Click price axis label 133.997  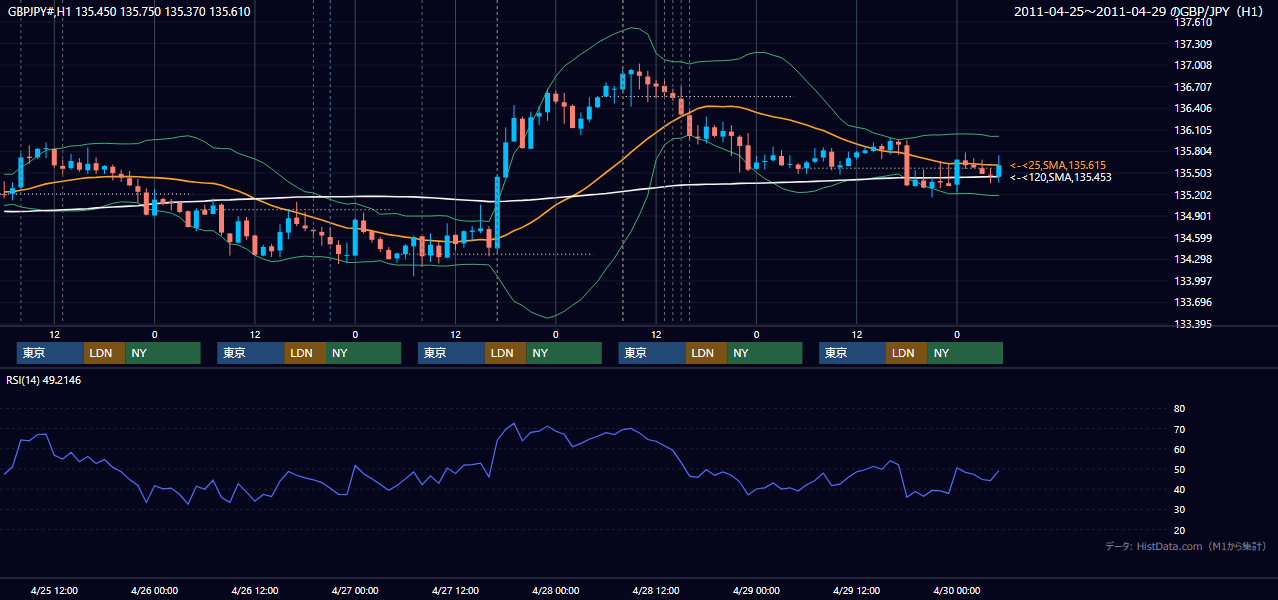coord(1192,281)
